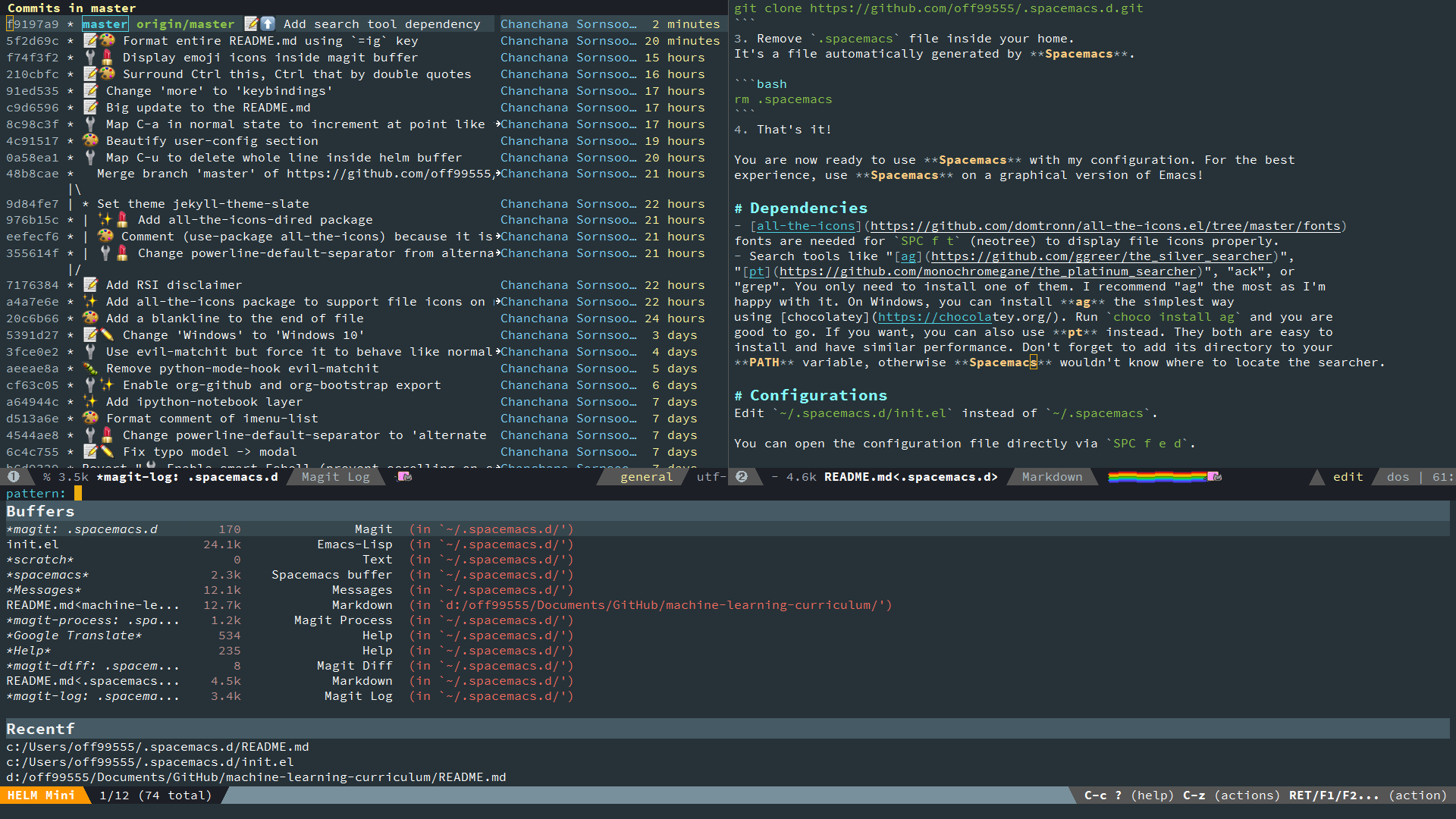This screenshot has height=819, width=1456.
Task: Click the 'edit' segment in README modeline
Action: (x=1348, y=477)
